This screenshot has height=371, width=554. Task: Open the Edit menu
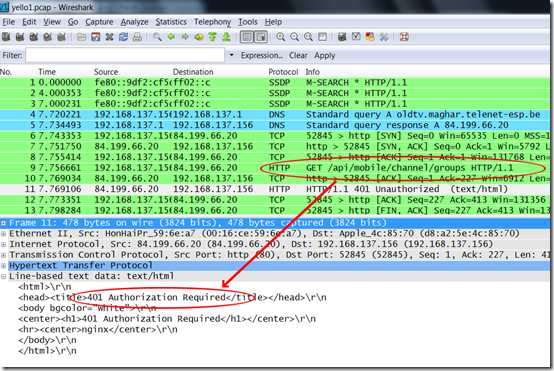29,22
